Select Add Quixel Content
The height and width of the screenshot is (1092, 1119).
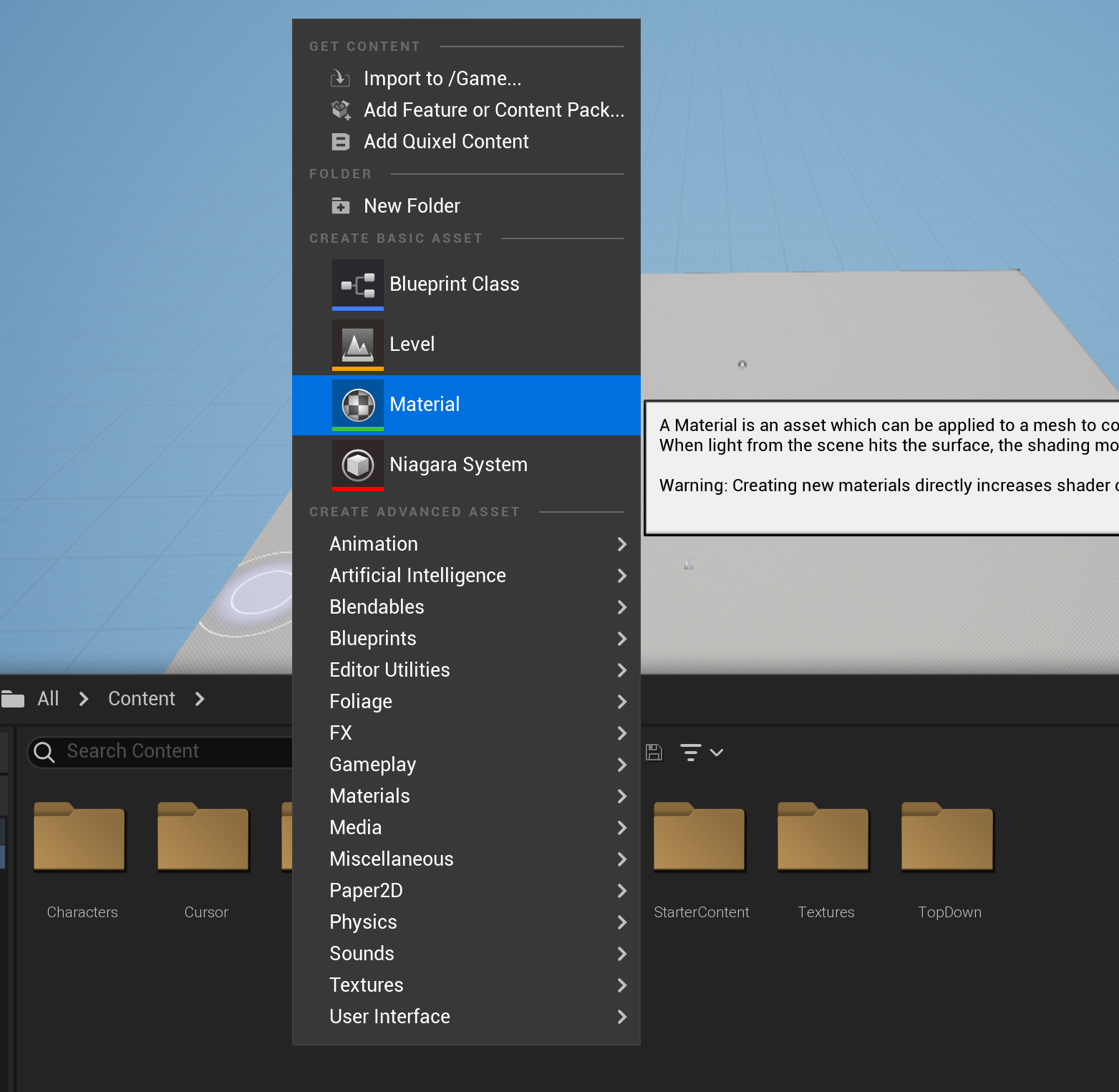pos(466,141)
